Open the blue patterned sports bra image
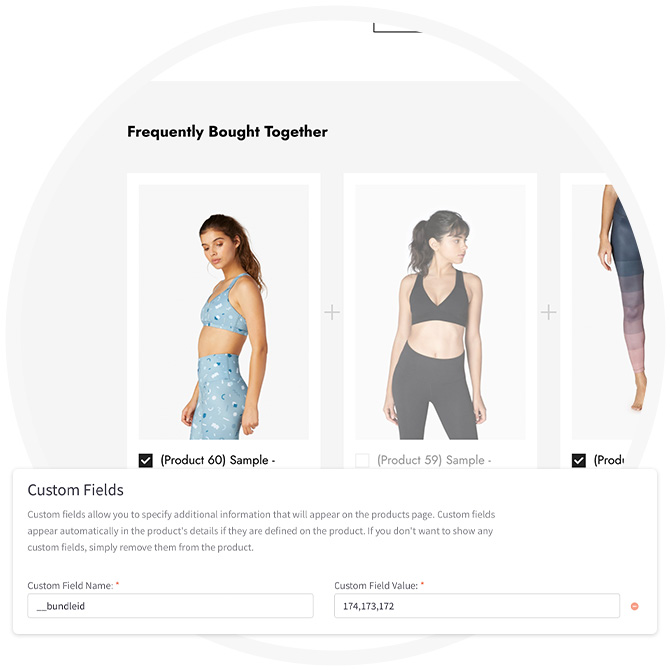The width and height of the screenshot is (670, 670). coord(223,312)
